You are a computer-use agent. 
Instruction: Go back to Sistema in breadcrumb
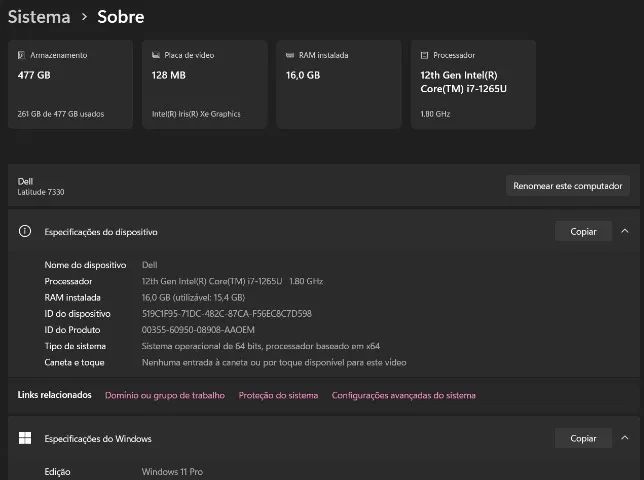(39, 17)
